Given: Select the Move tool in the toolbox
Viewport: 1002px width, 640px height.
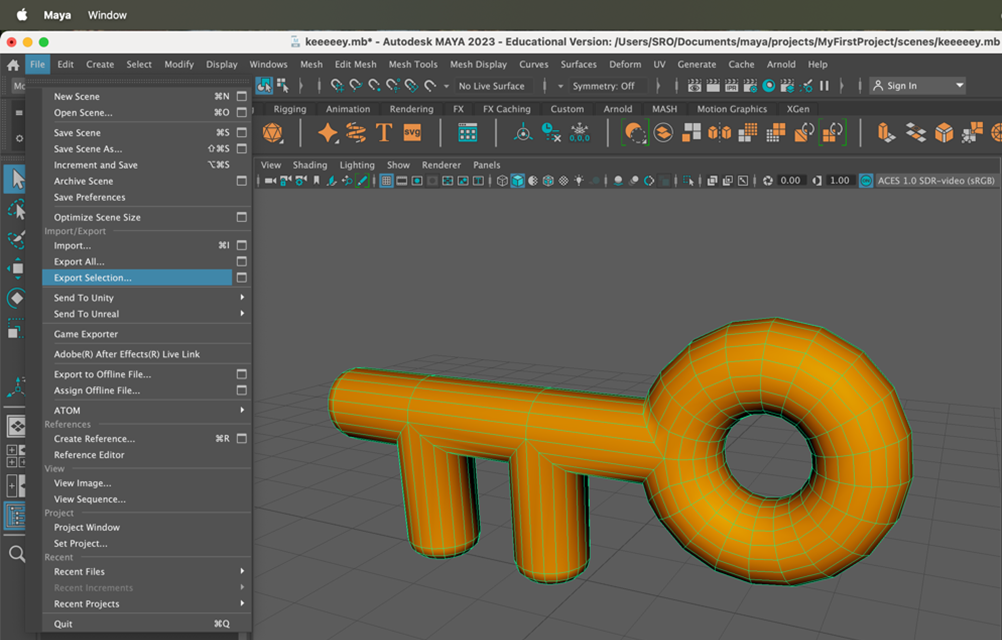Looking at the screenshot, I should (16, 268).
